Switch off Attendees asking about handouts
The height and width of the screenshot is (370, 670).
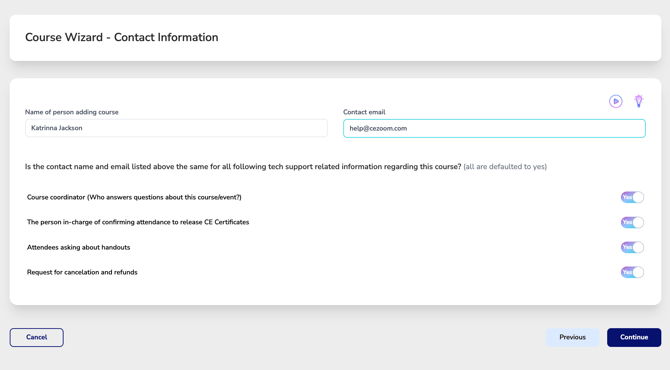click(x=632, y=247)
